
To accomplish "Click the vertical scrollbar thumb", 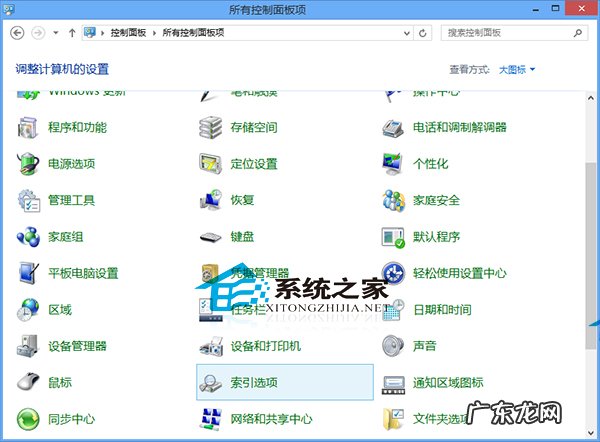I will (591, 255).
